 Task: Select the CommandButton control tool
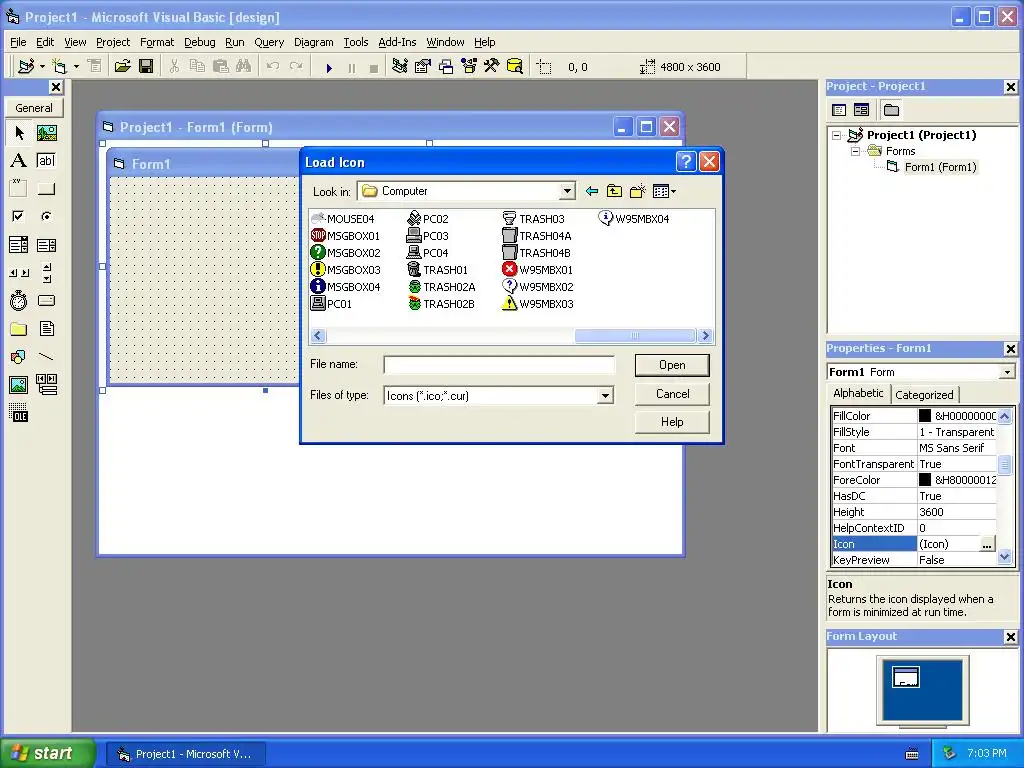pyautogui.click(x=46, y=189)
